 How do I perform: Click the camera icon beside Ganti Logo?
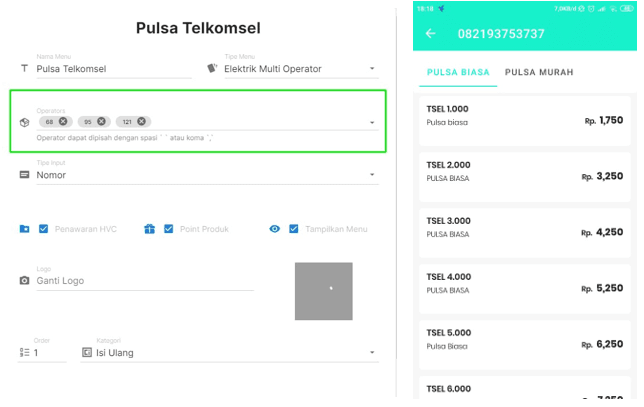pos(25,281)
